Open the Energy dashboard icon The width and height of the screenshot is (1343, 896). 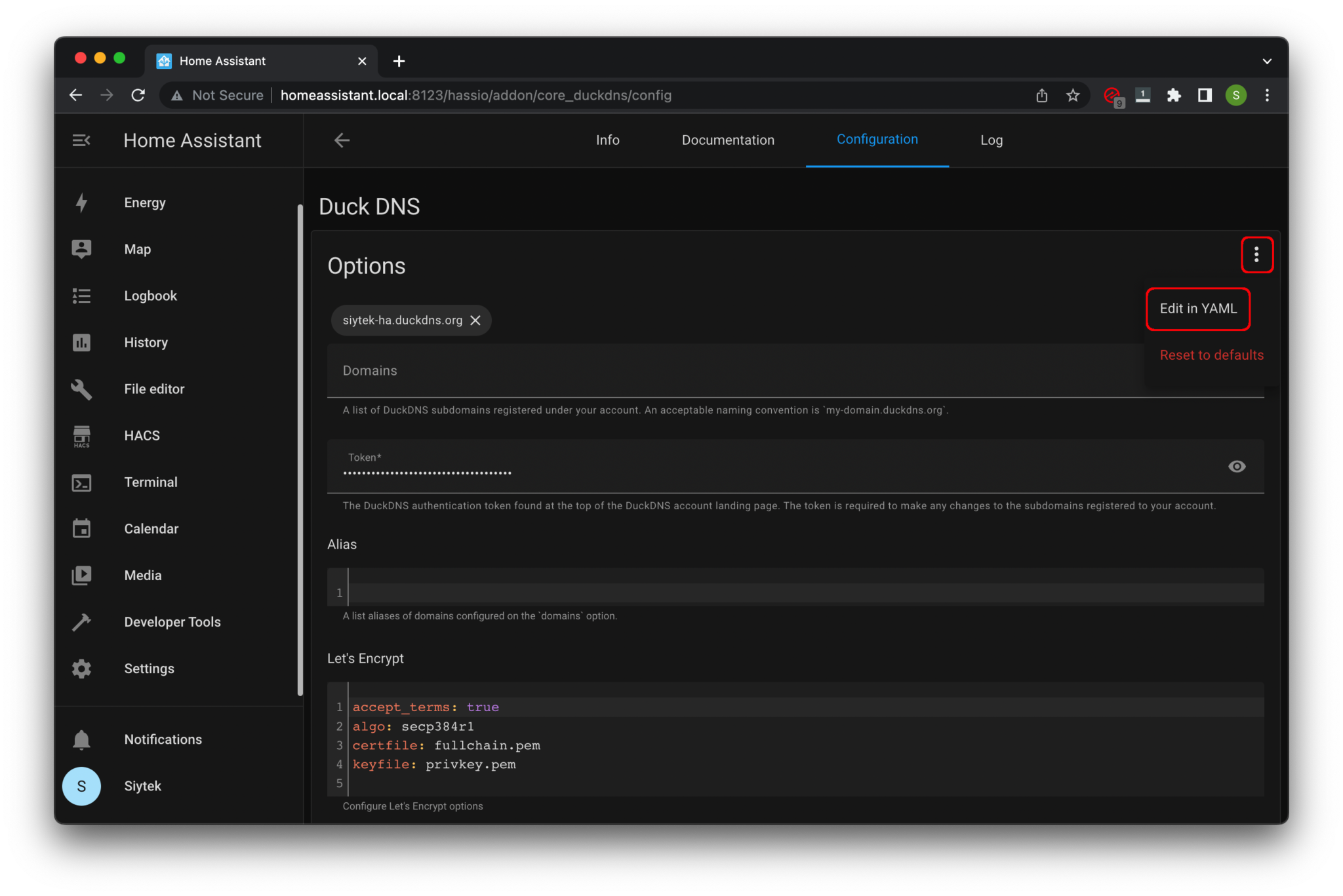tap(81, 203)
